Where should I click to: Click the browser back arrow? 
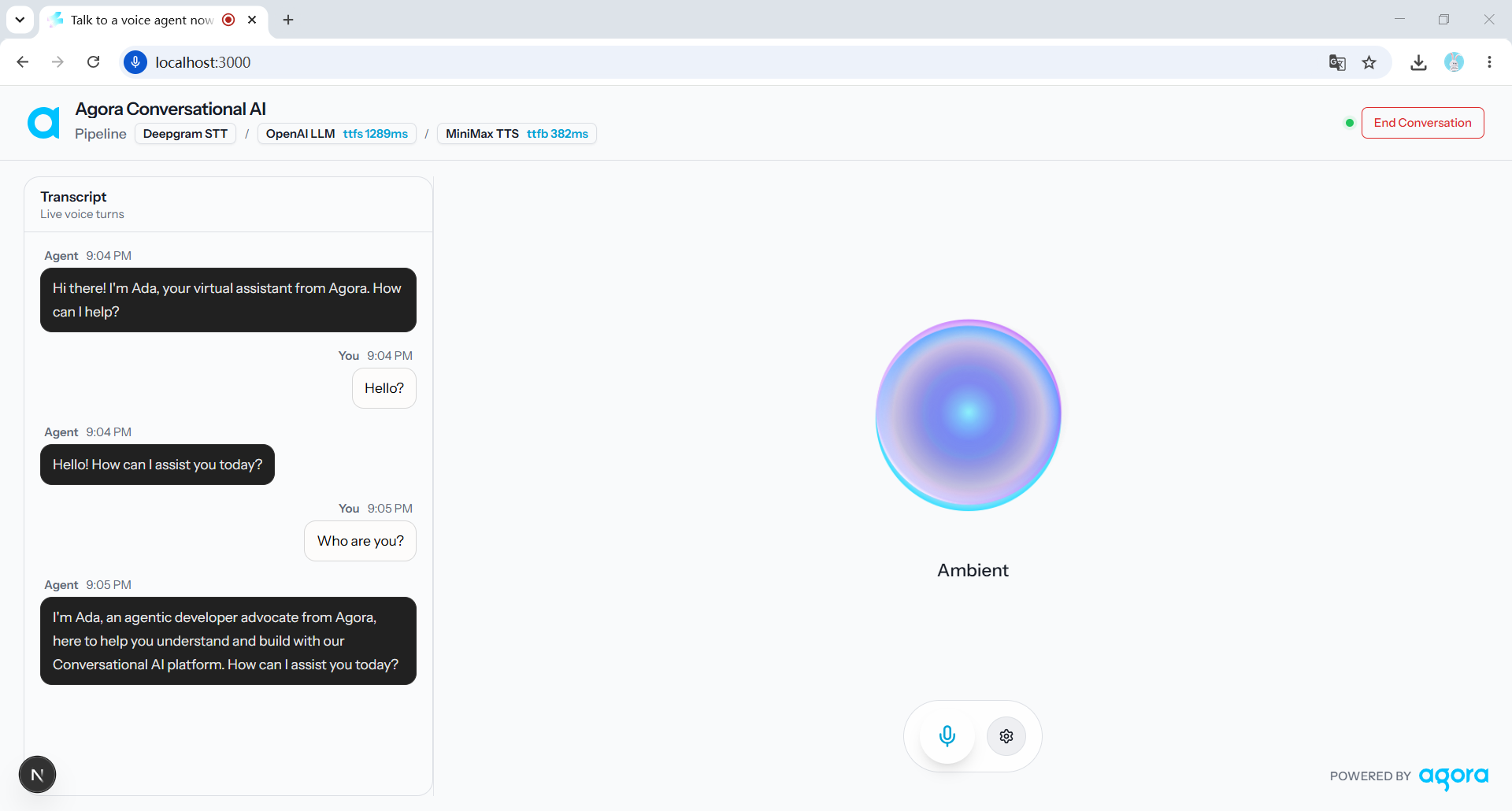23,62
